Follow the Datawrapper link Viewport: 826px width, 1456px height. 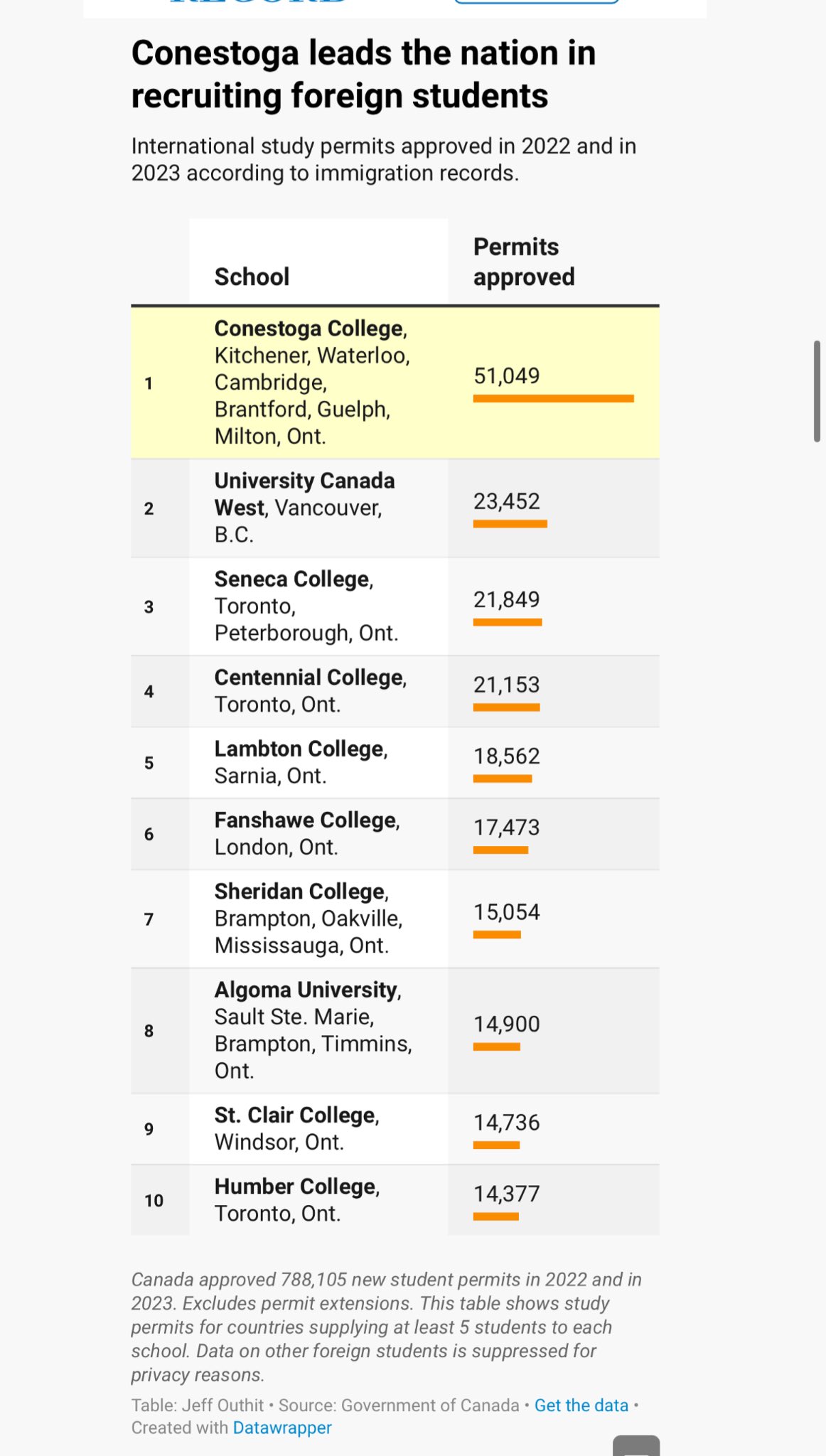(282, 1428)
